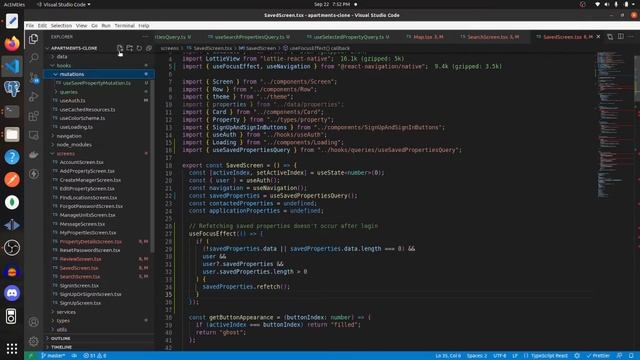
Task: Open errors and warnings count in the status bar
Action: (x=95, y=356)
